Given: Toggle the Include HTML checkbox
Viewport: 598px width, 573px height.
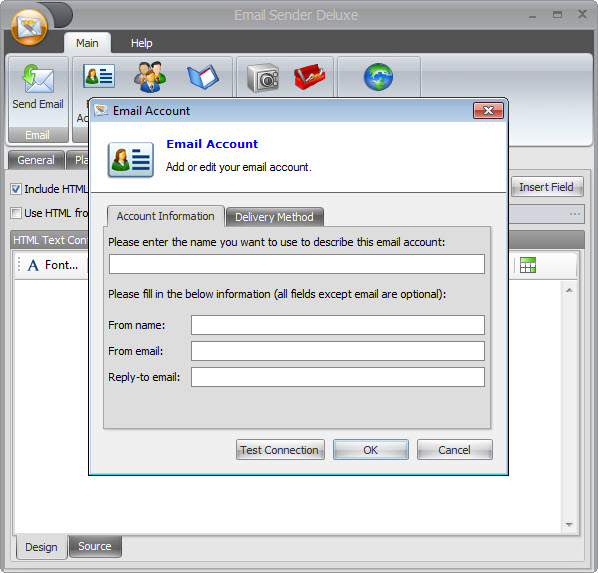Looking at the screenshot, I should click(16, 189).
